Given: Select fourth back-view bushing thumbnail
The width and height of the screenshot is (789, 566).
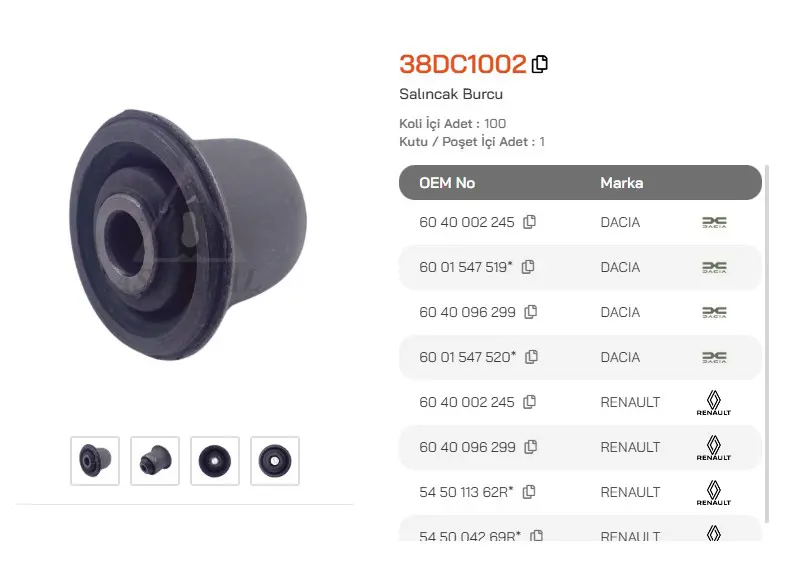Looking at the screenshot, I should [x=275, y=461].
